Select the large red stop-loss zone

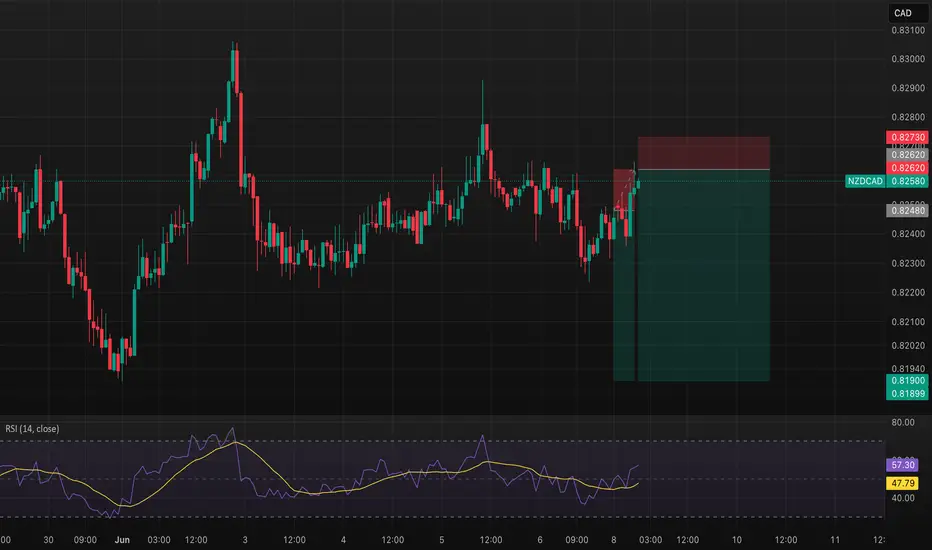coord(704,153)
